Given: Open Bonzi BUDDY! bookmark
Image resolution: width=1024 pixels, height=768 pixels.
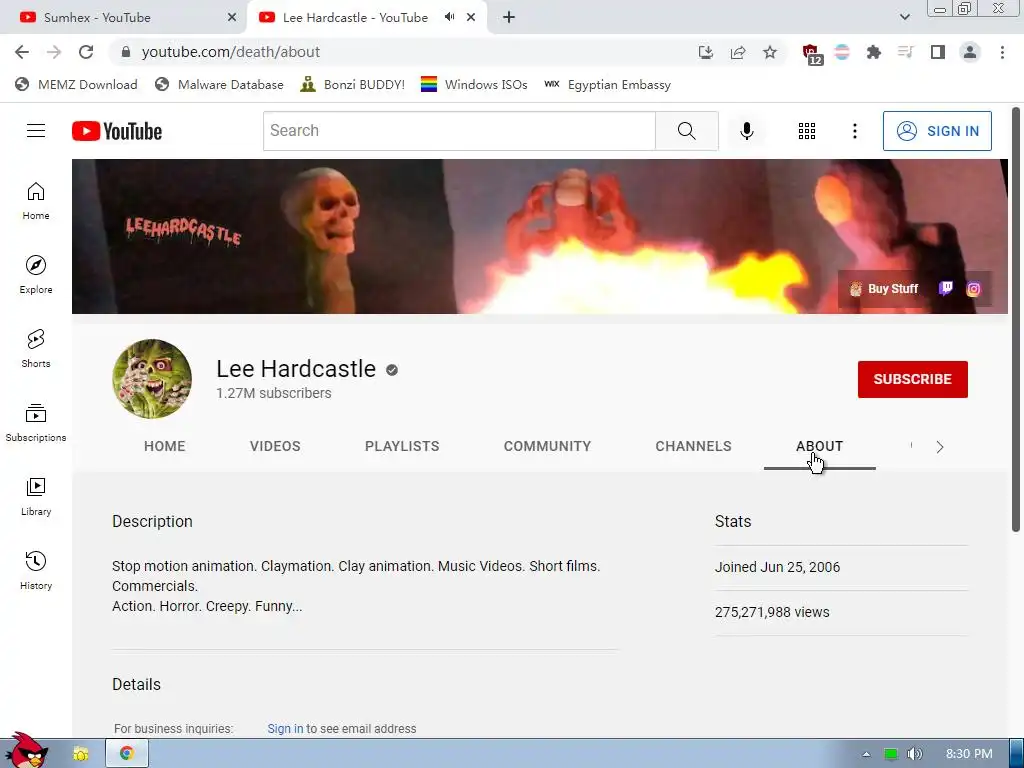Looking at the screenshot, I should coord(353,84).
